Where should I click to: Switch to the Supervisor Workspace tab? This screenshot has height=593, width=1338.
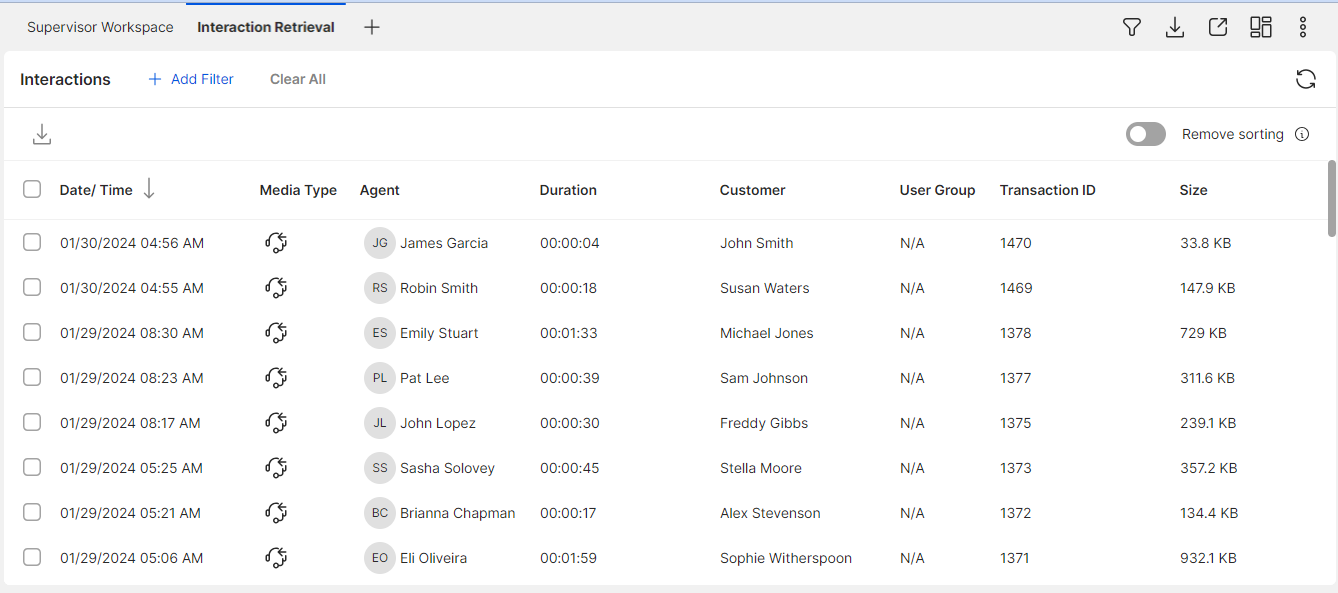coord(100,27)
